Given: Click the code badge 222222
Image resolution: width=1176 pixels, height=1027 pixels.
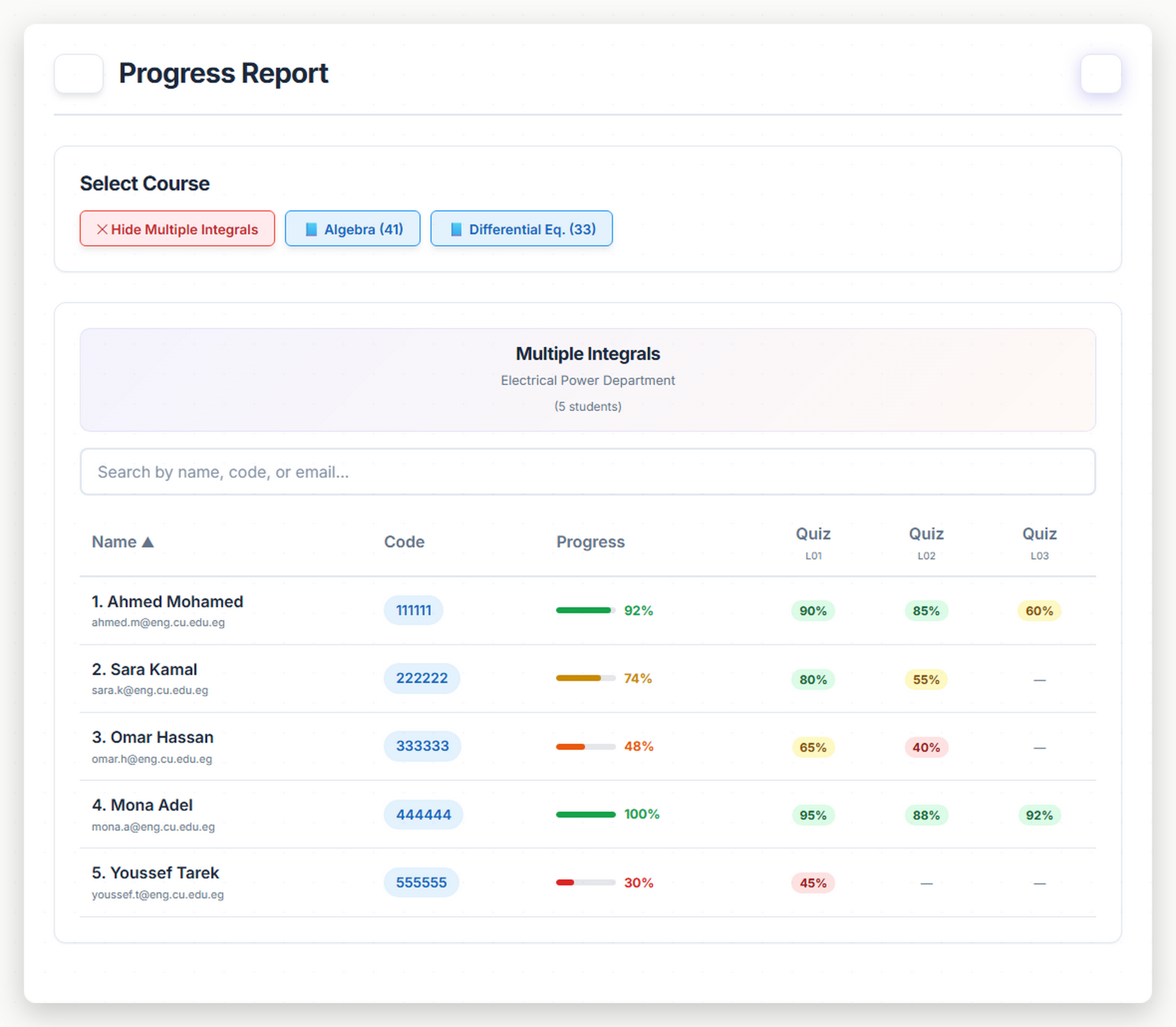Looking at the screenshot, I should tap(422, 679).
